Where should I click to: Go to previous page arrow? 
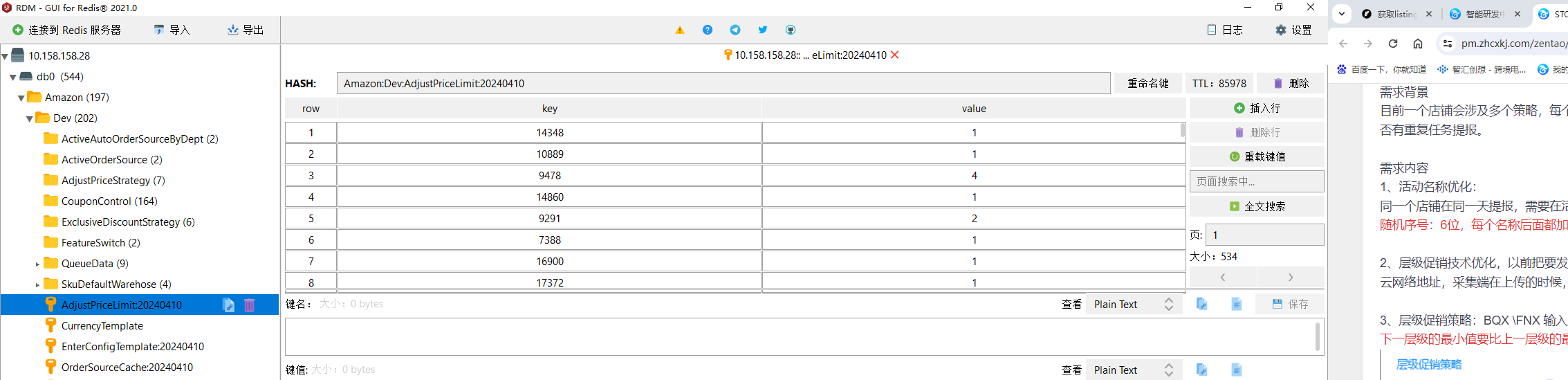[x=1223, y=277]
